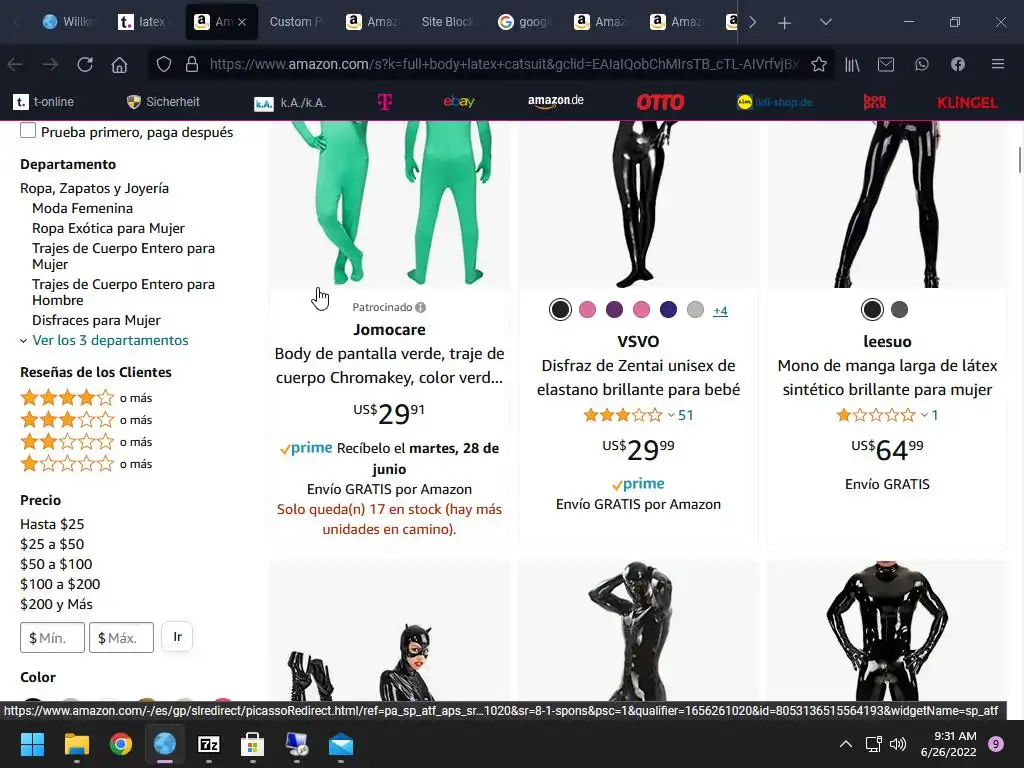Open WhatsApp toolbar icon

point(921,64)
